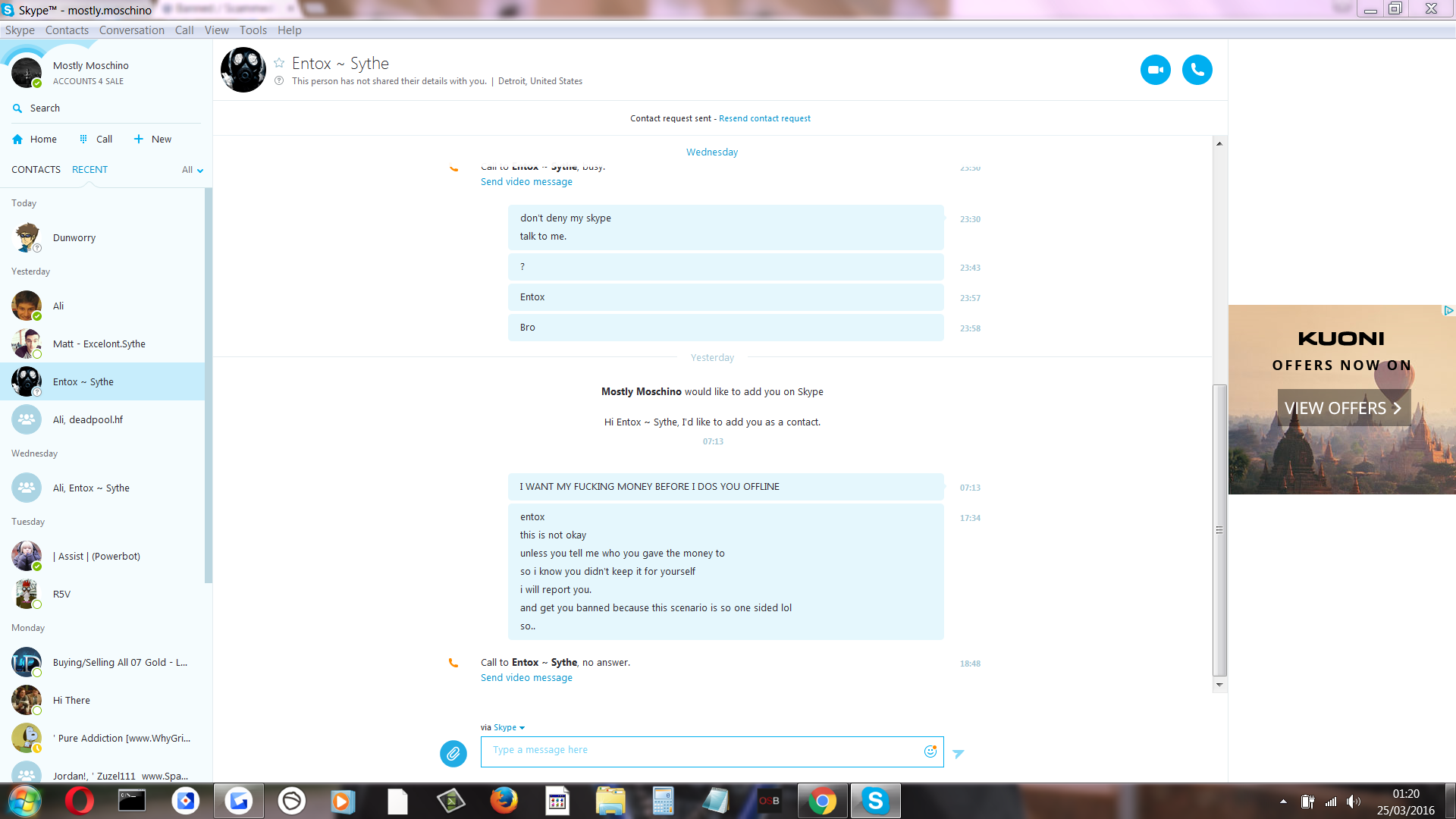Go to Home in the sidebar
This screenshot has height=819, width=1456.
tap(35, 140)
